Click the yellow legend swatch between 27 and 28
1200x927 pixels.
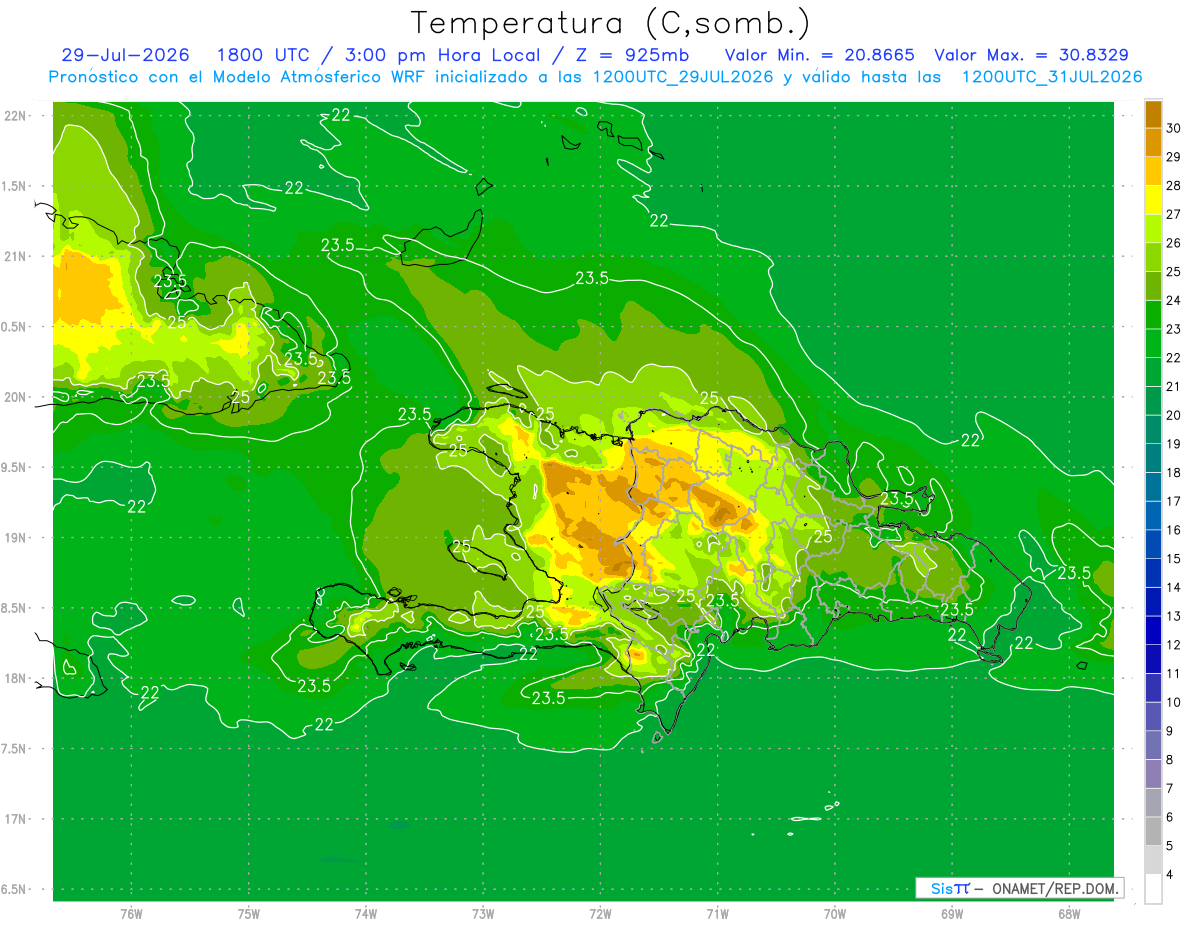tap(1153, 199)
